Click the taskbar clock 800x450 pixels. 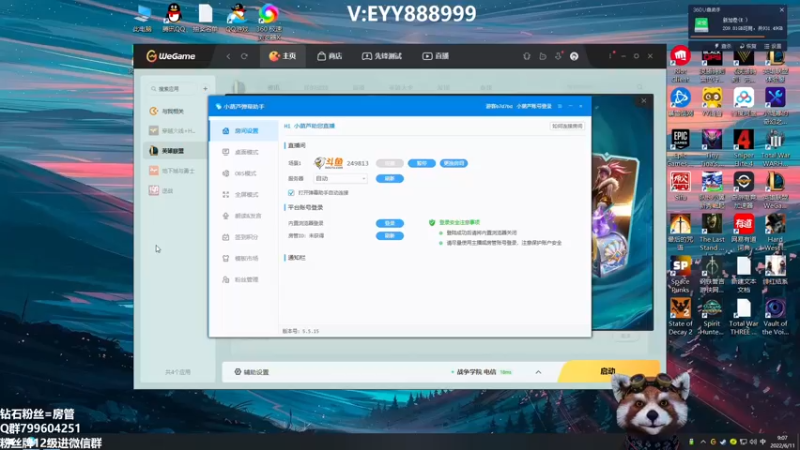point(782,441)
